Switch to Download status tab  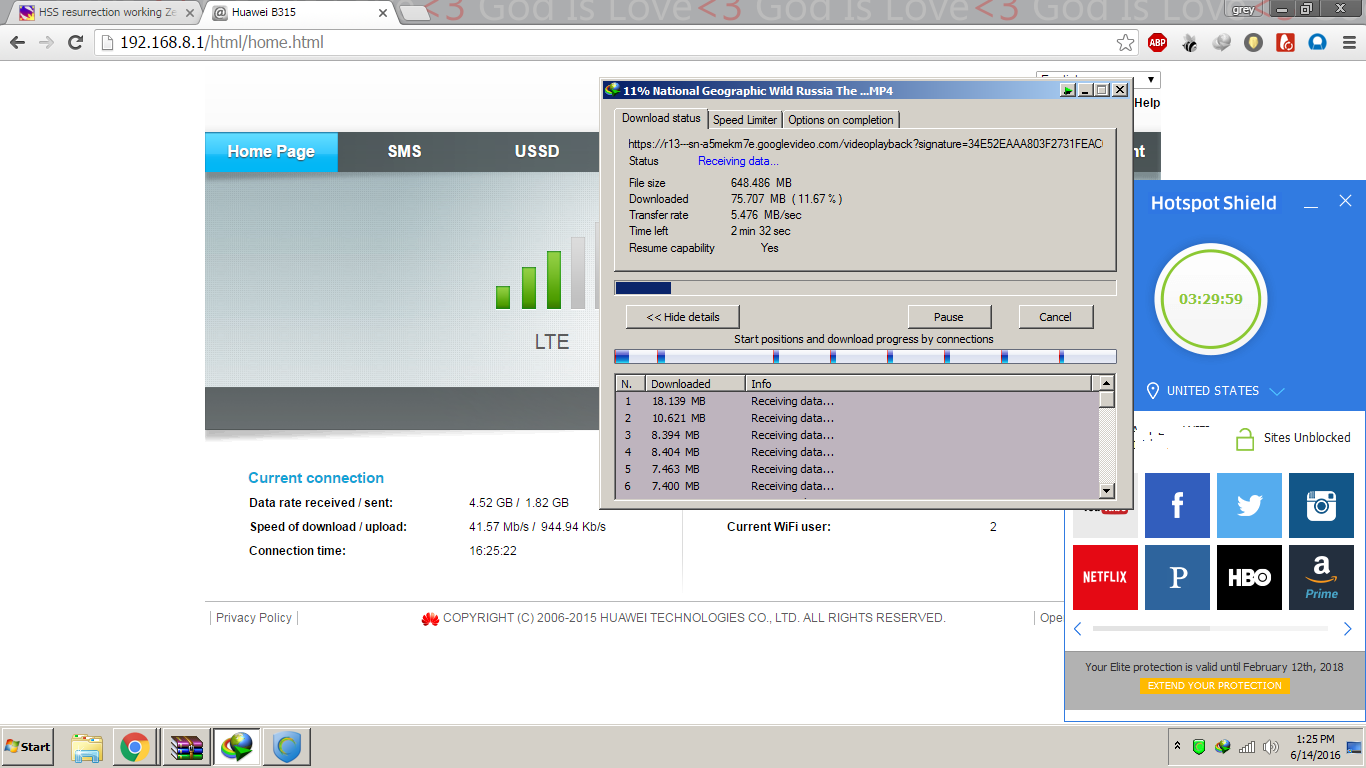coord(661,118)
